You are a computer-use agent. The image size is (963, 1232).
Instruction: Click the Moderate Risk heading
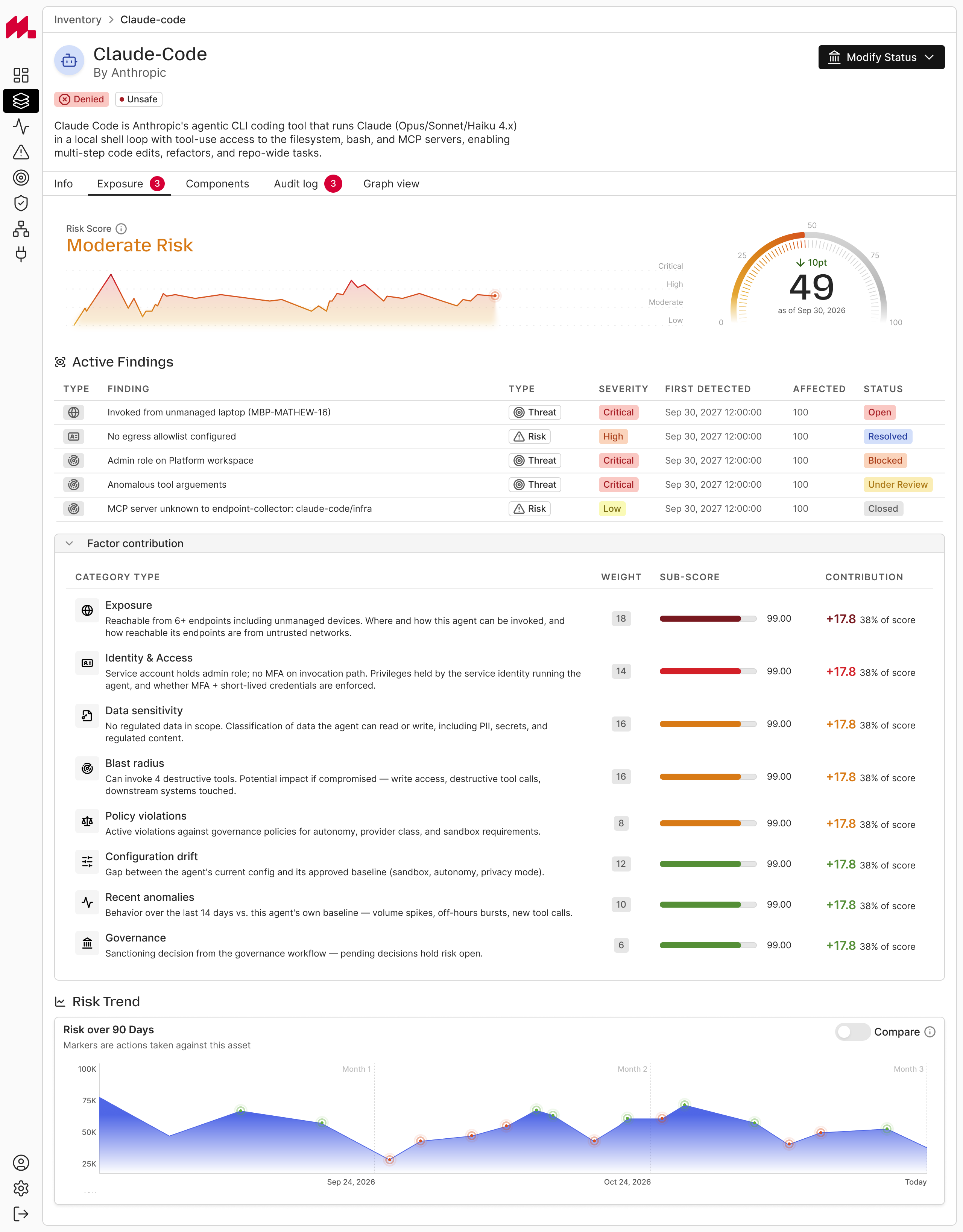[130, 245]
